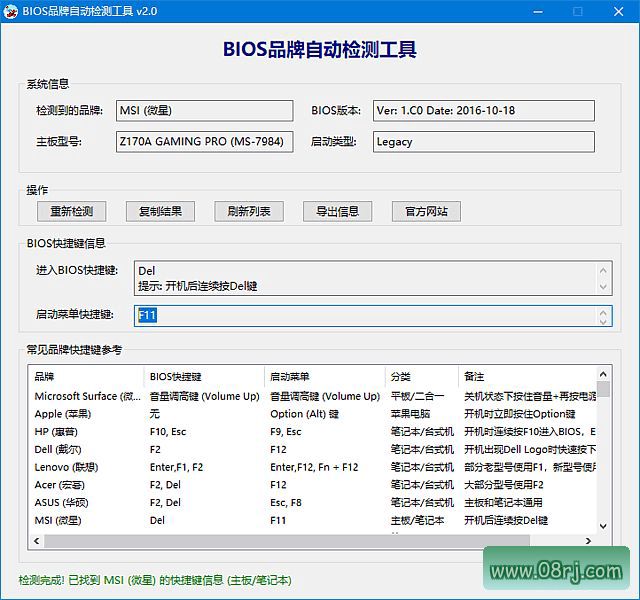Minimize the BIOS detection tool window
Image resolution: width=640 pixels, height=600 pixels.
538,11
